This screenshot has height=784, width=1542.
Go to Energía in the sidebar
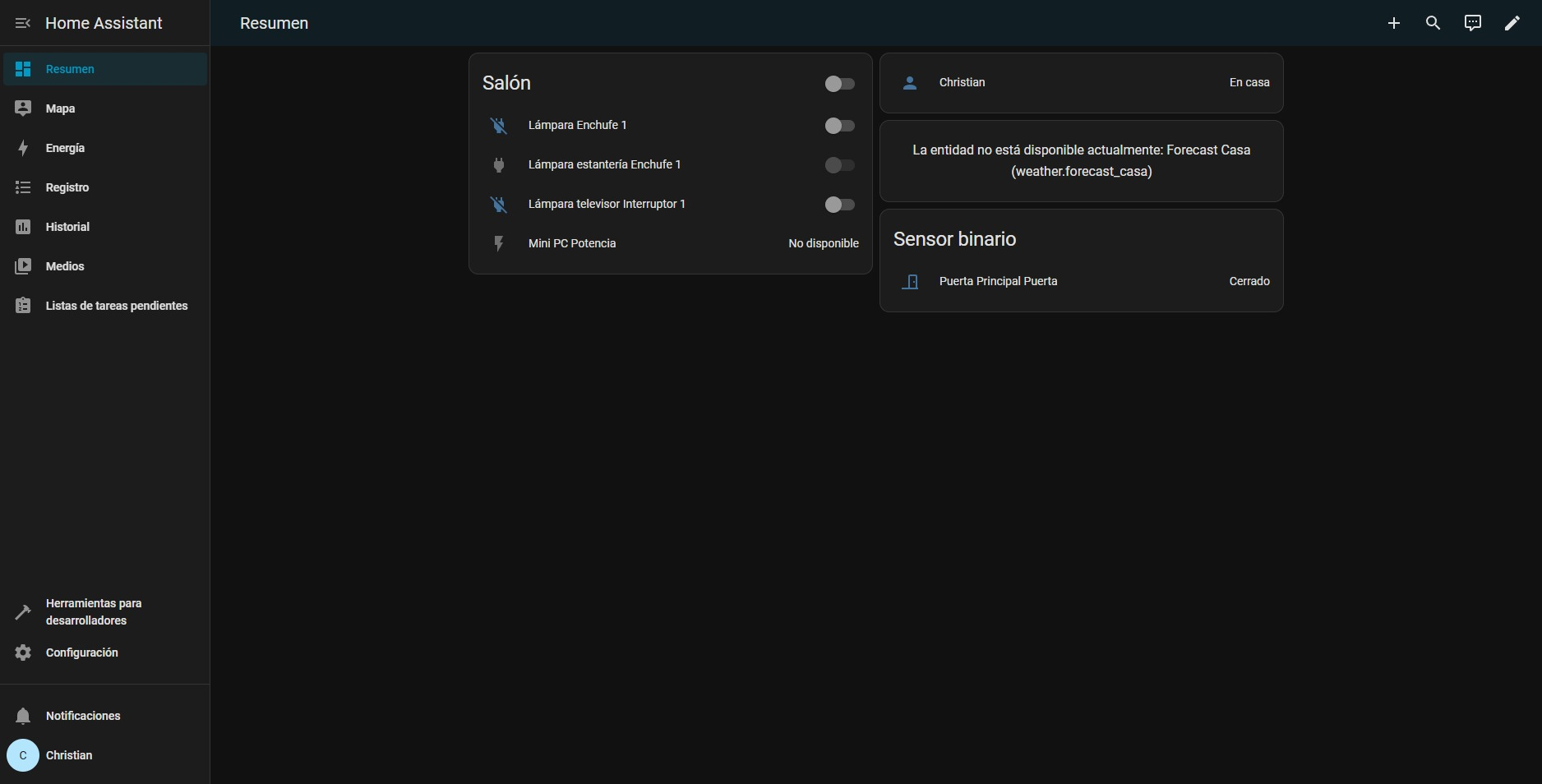(65, 148)
